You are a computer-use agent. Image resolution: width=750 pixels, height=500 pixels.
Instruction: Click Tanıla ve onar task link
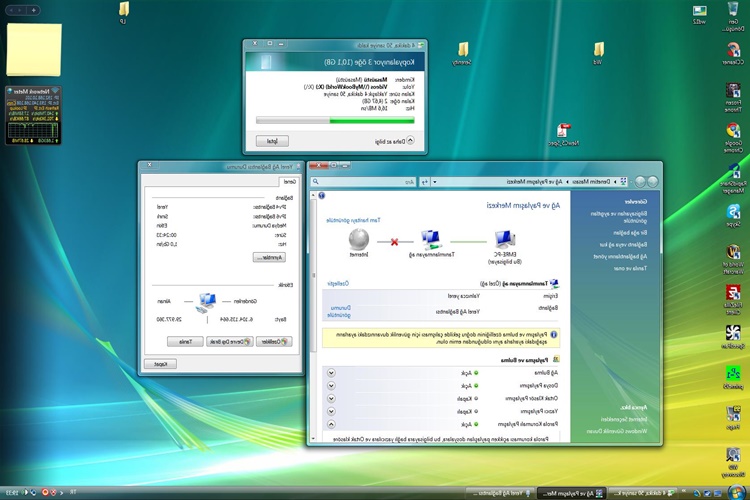(630, 268)
